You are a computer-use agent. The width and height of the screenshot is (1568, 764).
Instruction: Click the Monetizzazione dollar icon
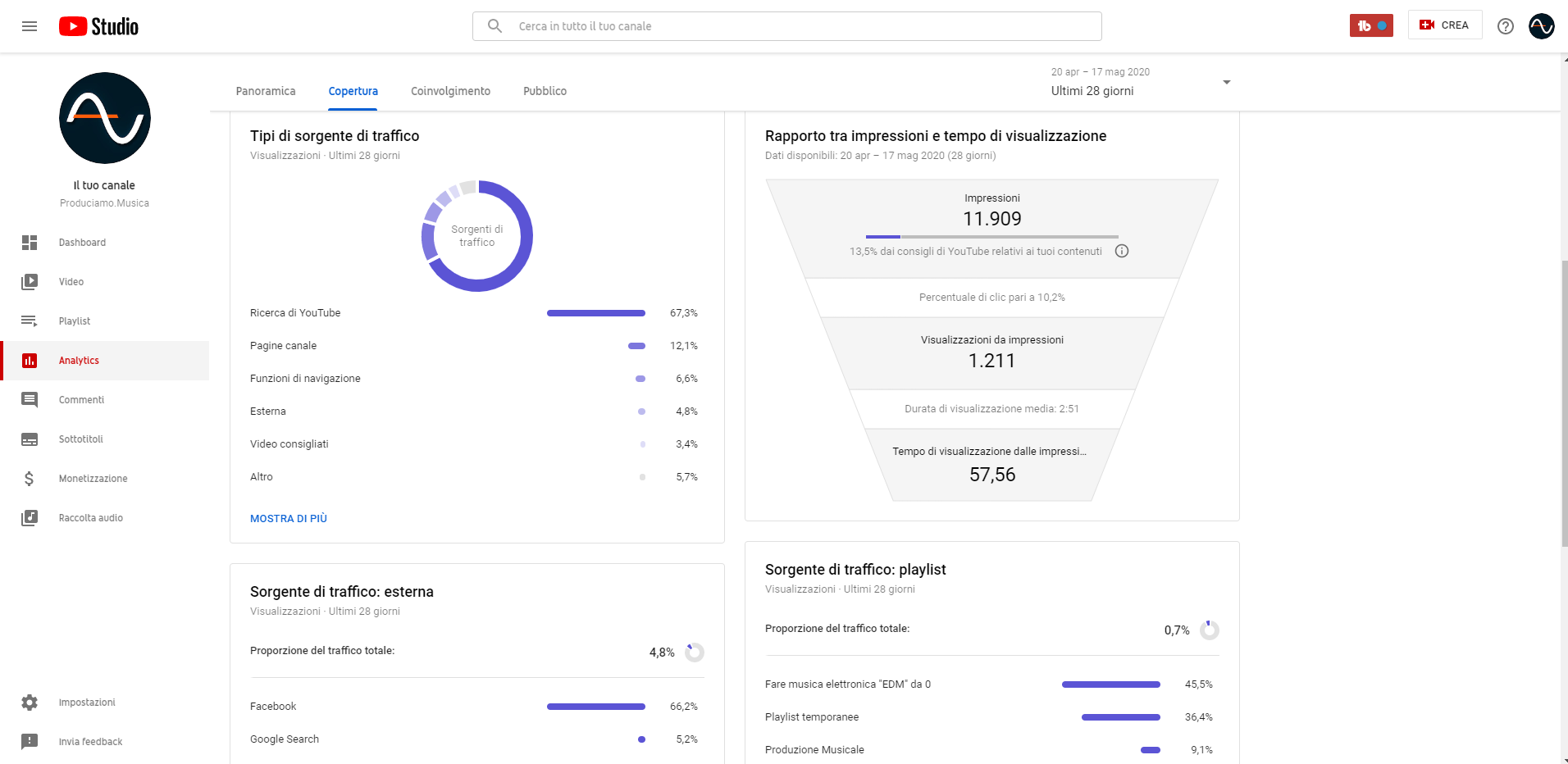click(x=30, y=479)
